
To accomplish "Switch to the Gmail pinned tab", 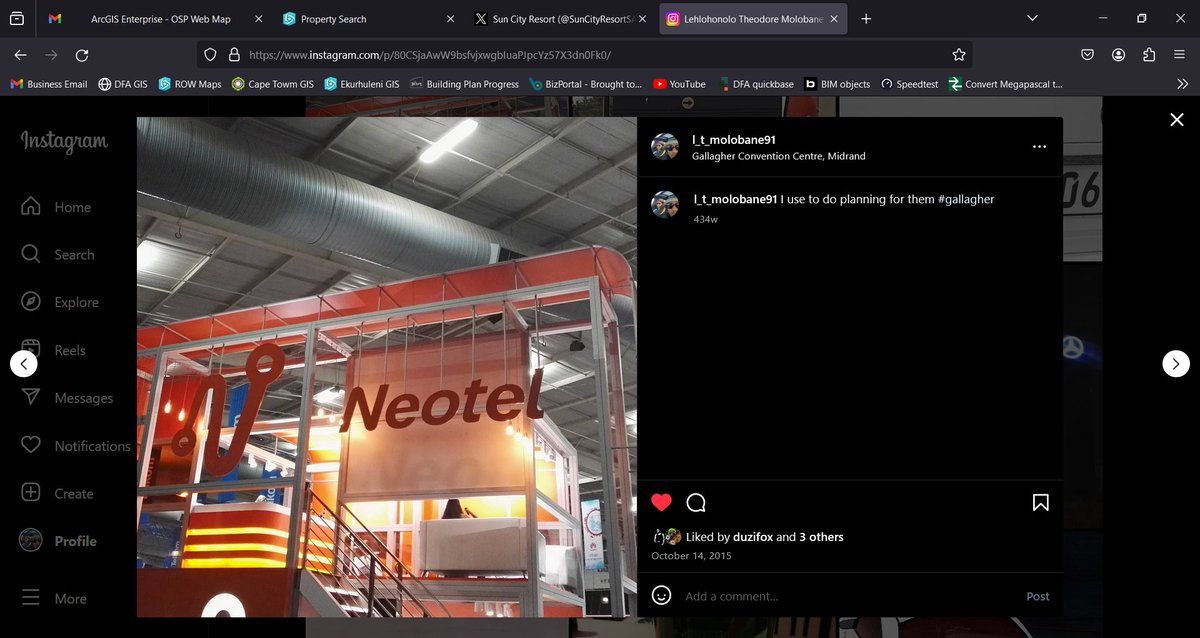I will click(x=54, y=19).
